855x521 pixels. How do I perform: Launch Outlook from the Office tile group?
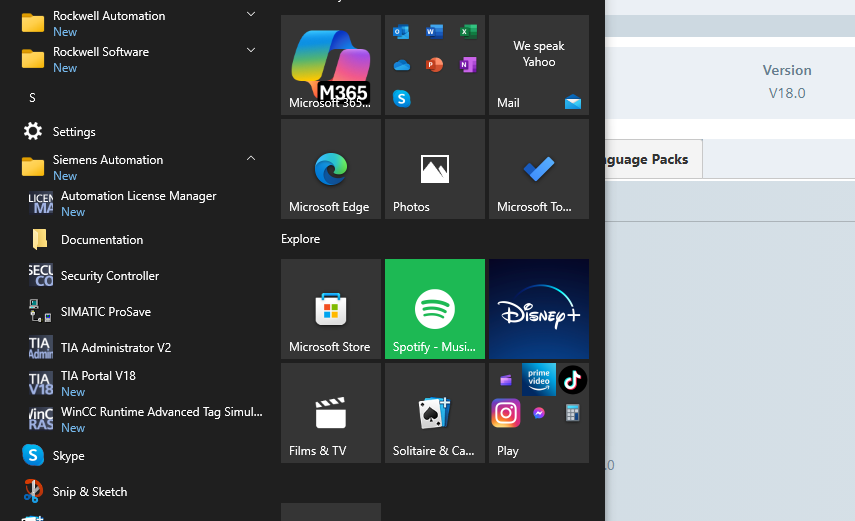[x=401, y=32]
